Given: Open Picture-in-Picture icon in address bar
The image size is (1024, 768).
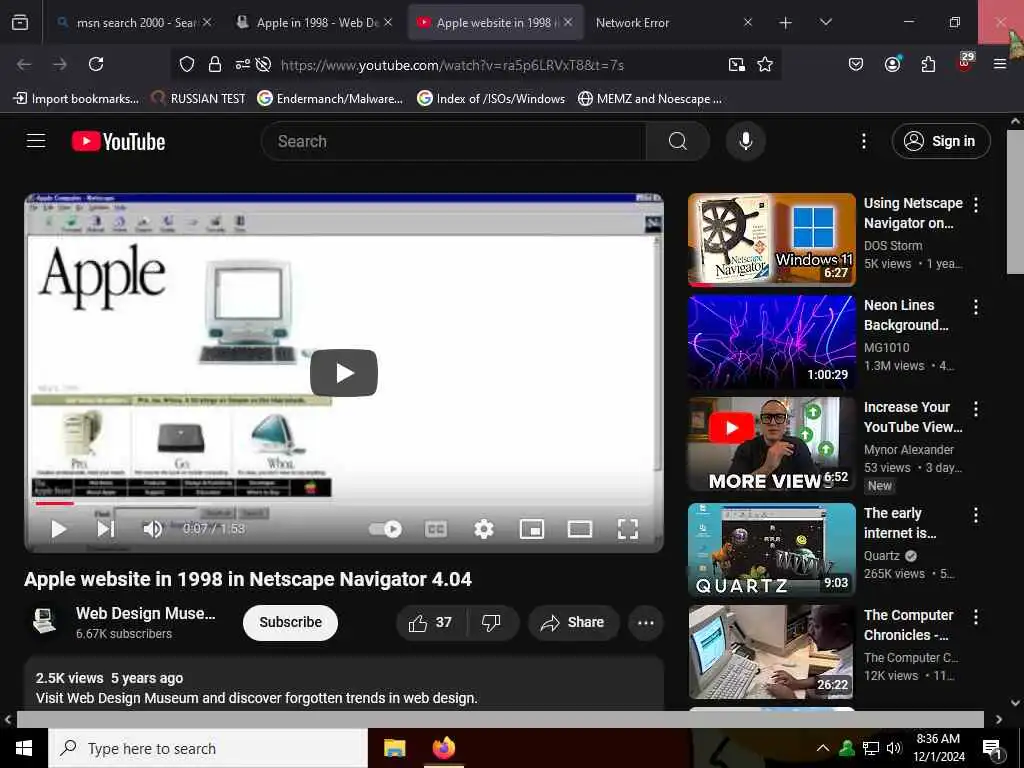Looking at the screenshot, I should coord(737,64).
